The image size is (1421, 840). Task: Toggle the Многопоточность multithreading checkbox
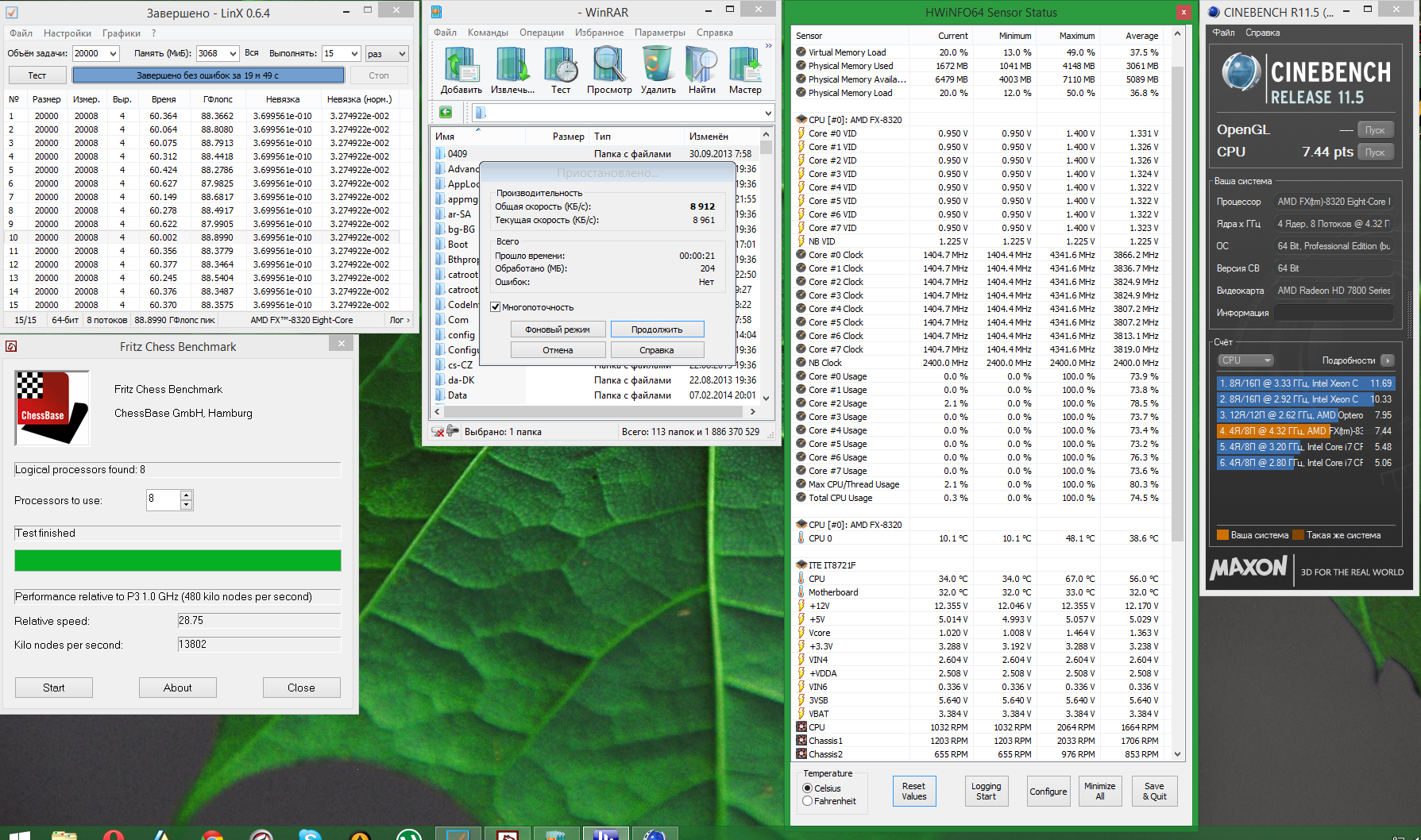click(x=496, y=307)
